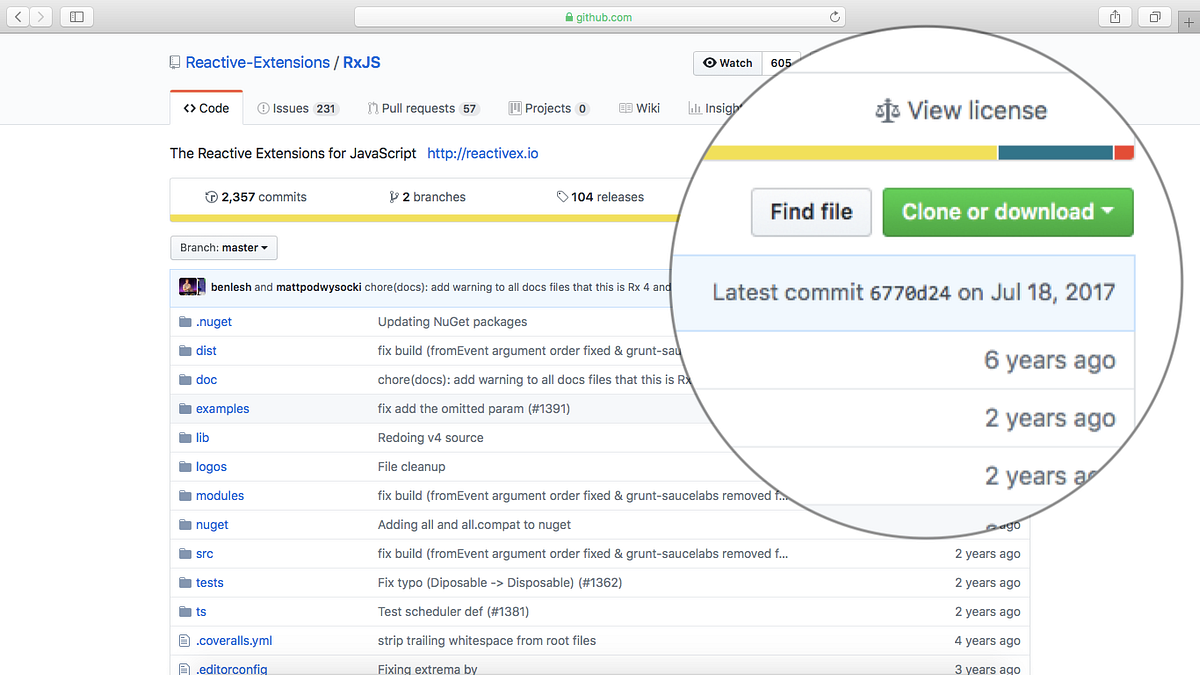1200x675 pixels.
Task: View the 2,357 commits history
Action: (256, 197)
